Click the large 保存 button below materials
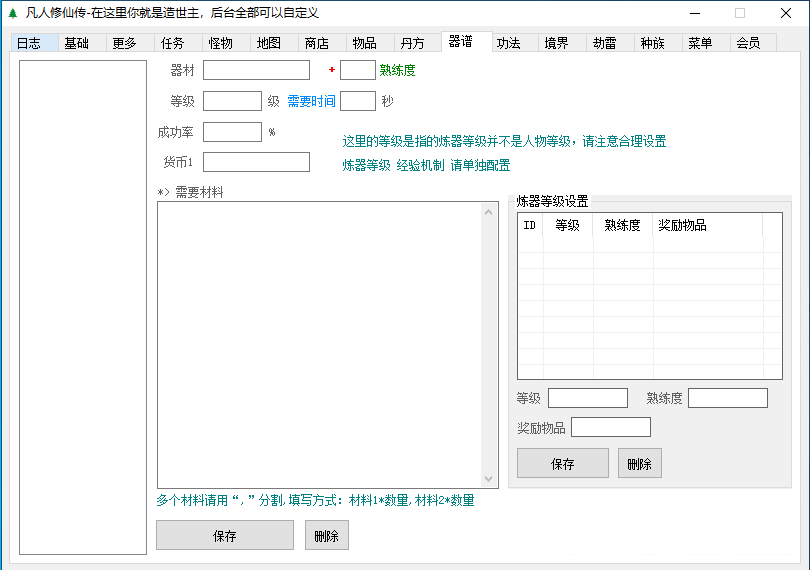The height and width of the screenshot is (570, 810). (225, 535)
